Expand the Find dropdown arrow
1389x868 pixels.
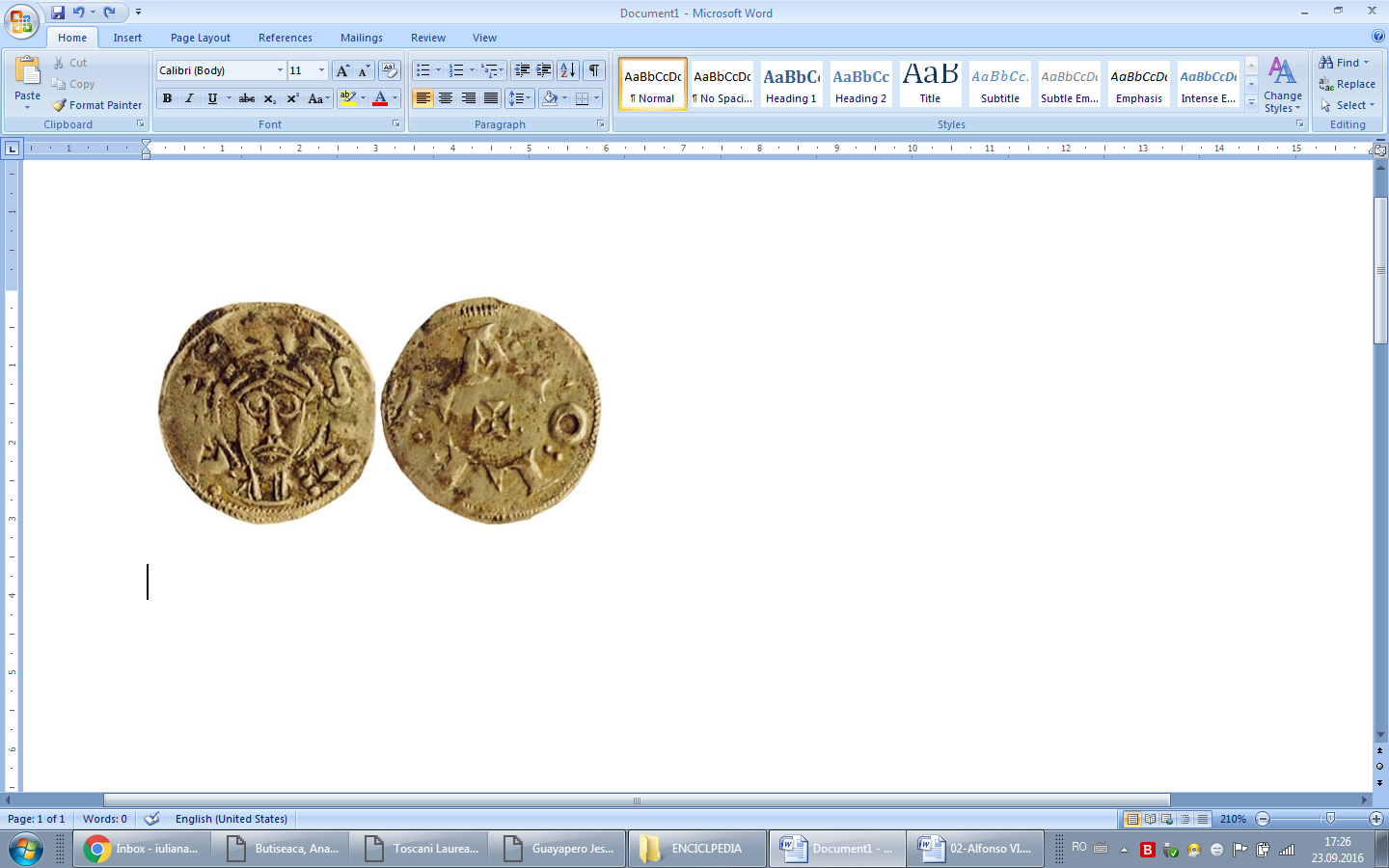[1367, 63]
